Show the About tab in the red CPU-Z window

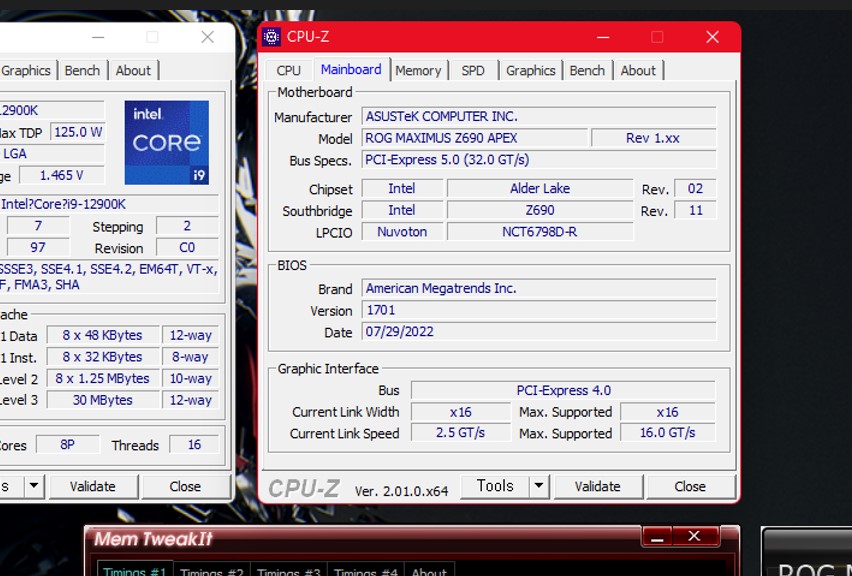pos(638,71)
